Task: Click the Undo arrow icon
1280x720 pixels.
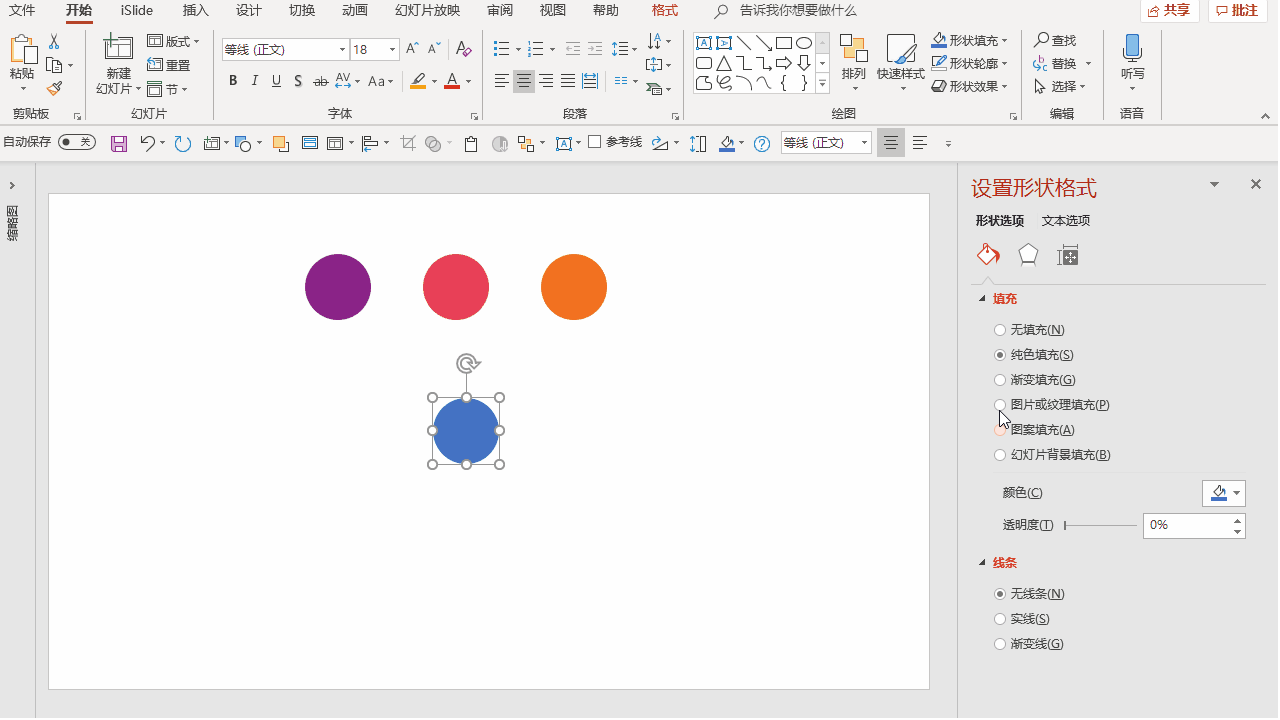Action: [147, 144]
